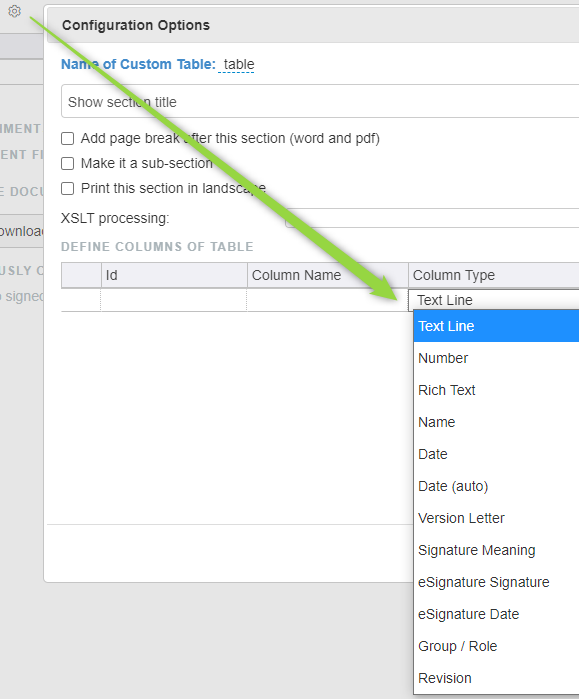Pick Revision column type
Image resolution: width=579 pixels, height=699 pixels.
click(496, 678)
